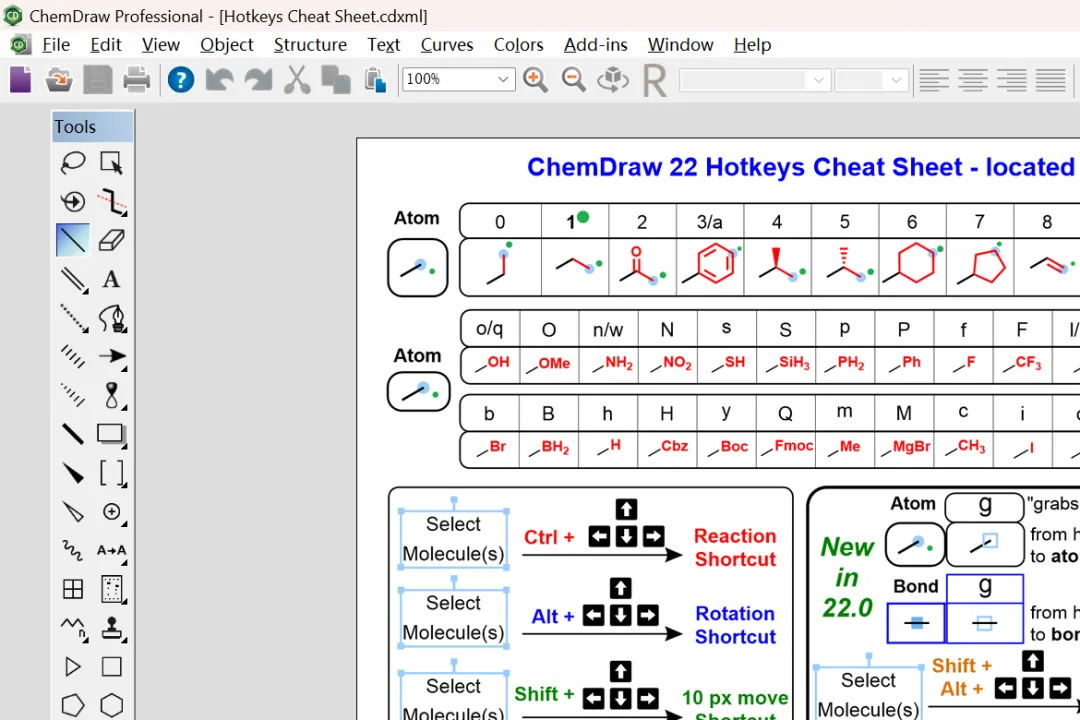Choose the Structure Perspective rotation tool
The height and width of the screenshot is (720, 1080).
point(73,201)
